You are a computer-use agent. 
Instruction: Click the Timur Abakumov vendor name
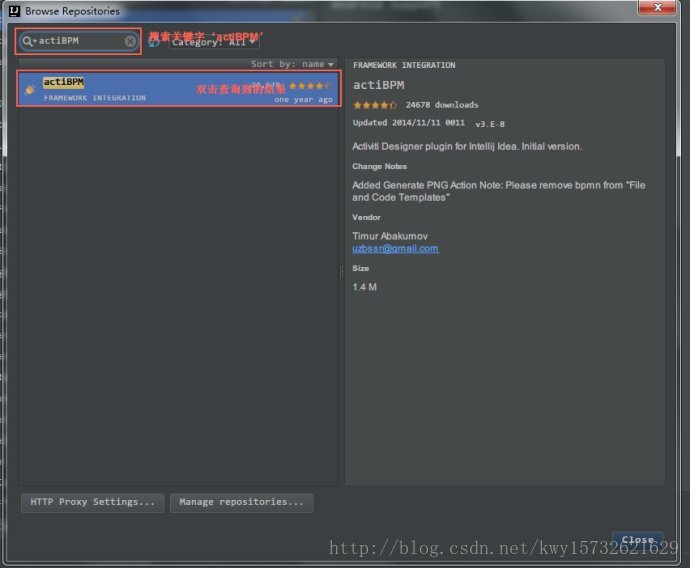390,236
